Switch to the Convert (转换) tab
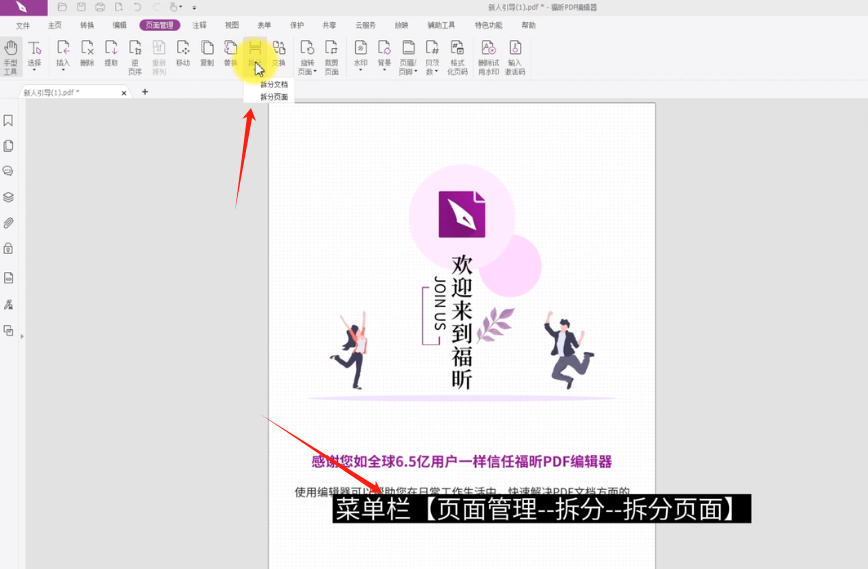 pos(87,25)
